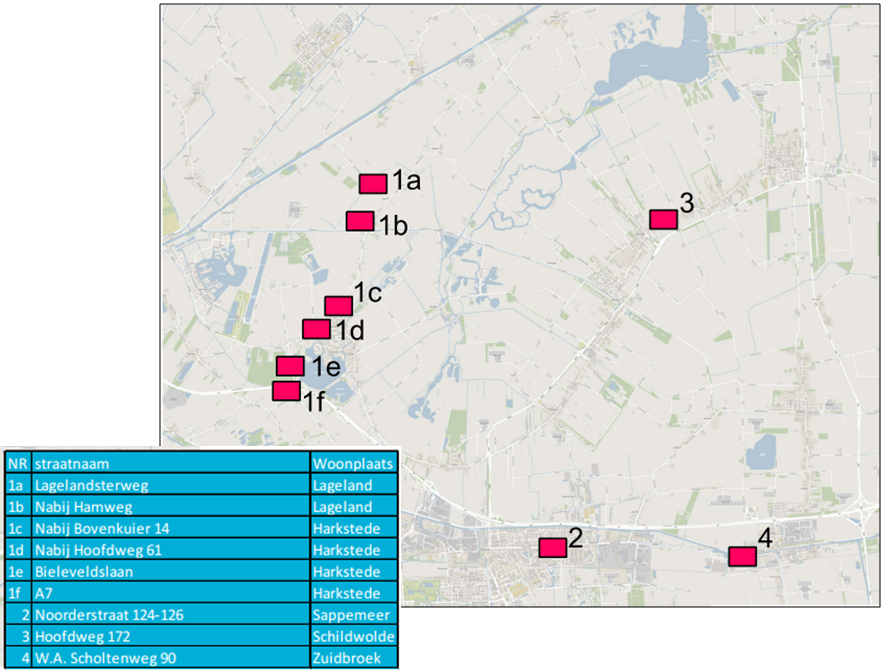Viewport: 886px width, 671px height.
Task: Click the 'Nabij Hoofdweg 61' cell
Action: (x=171, y=550)
